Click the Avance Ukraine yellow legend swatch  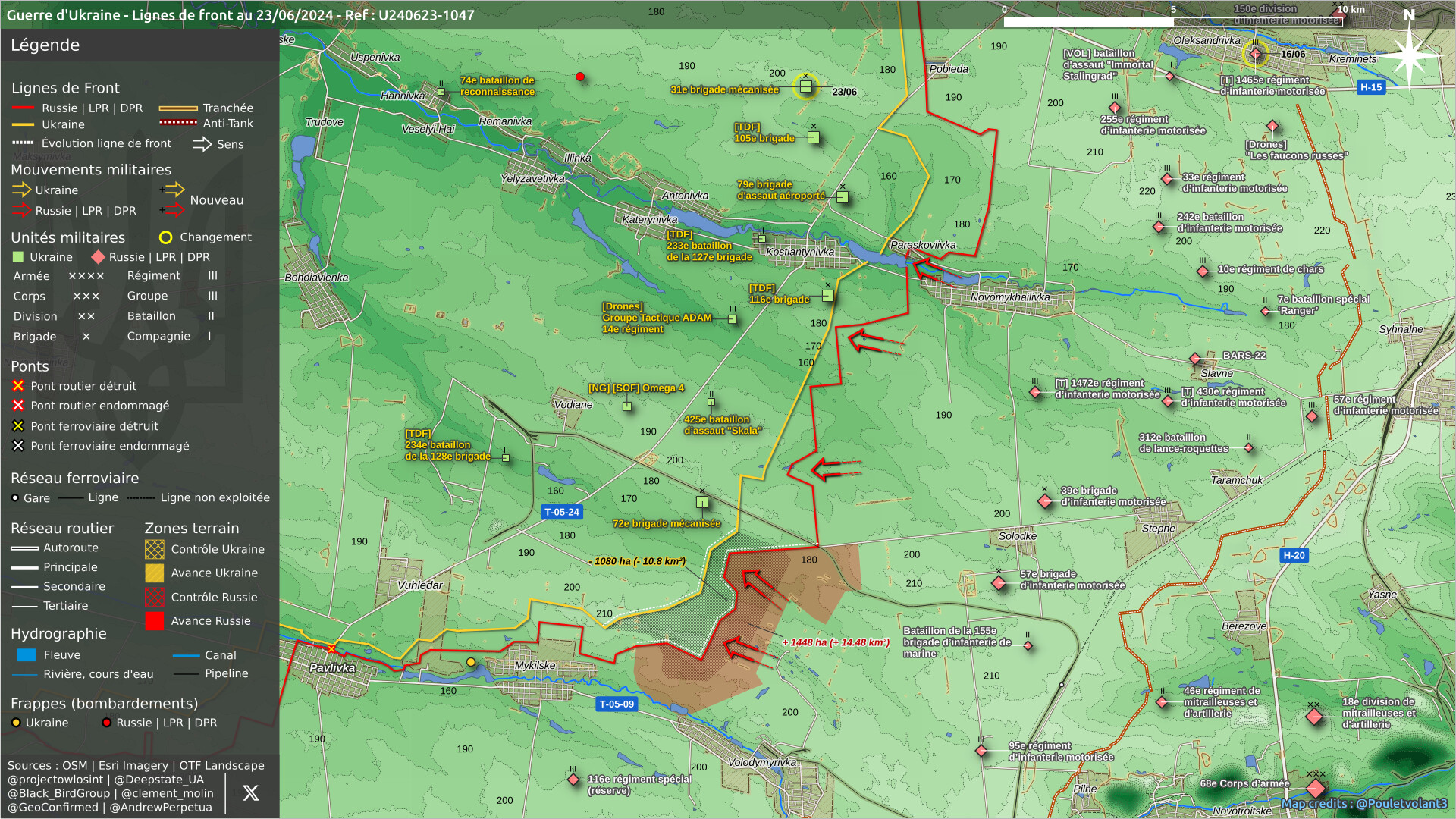(x=155, y=573)
